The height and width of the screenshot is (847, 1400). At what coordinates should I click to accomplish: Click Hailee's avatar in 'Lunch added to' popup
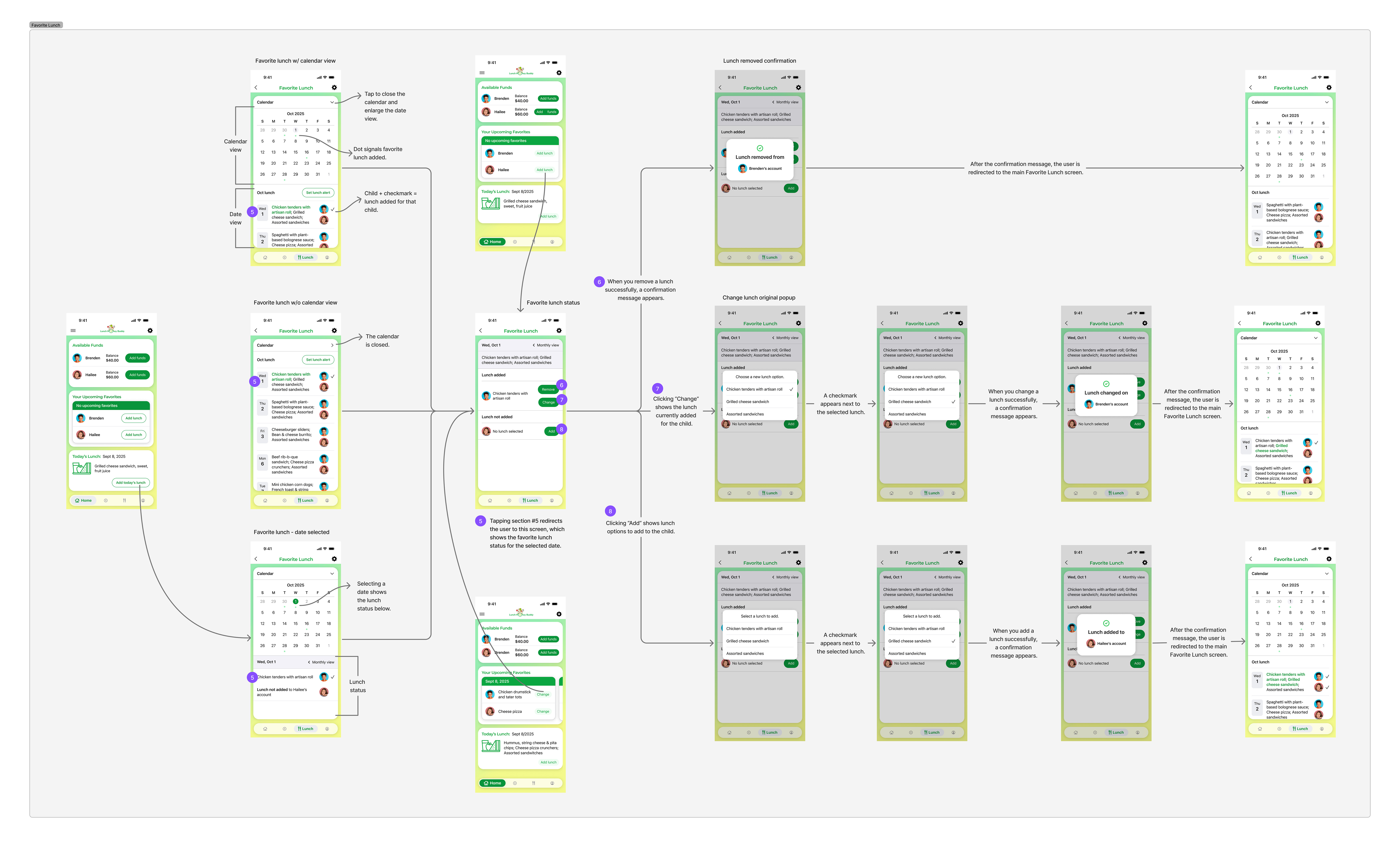pyautogui.click(x=1091, y=644)
